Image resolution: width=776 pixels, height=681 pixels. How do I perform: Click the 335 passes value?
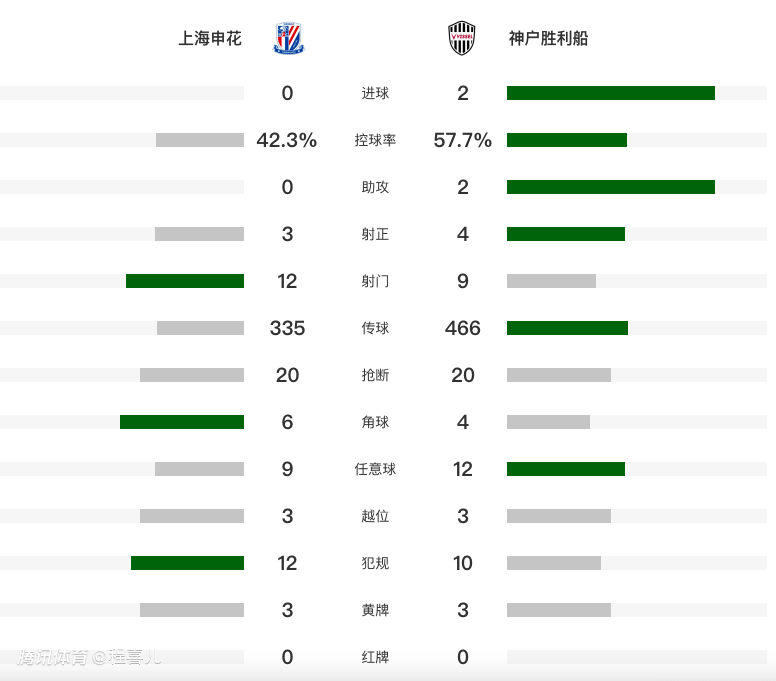tap(287, 328)
